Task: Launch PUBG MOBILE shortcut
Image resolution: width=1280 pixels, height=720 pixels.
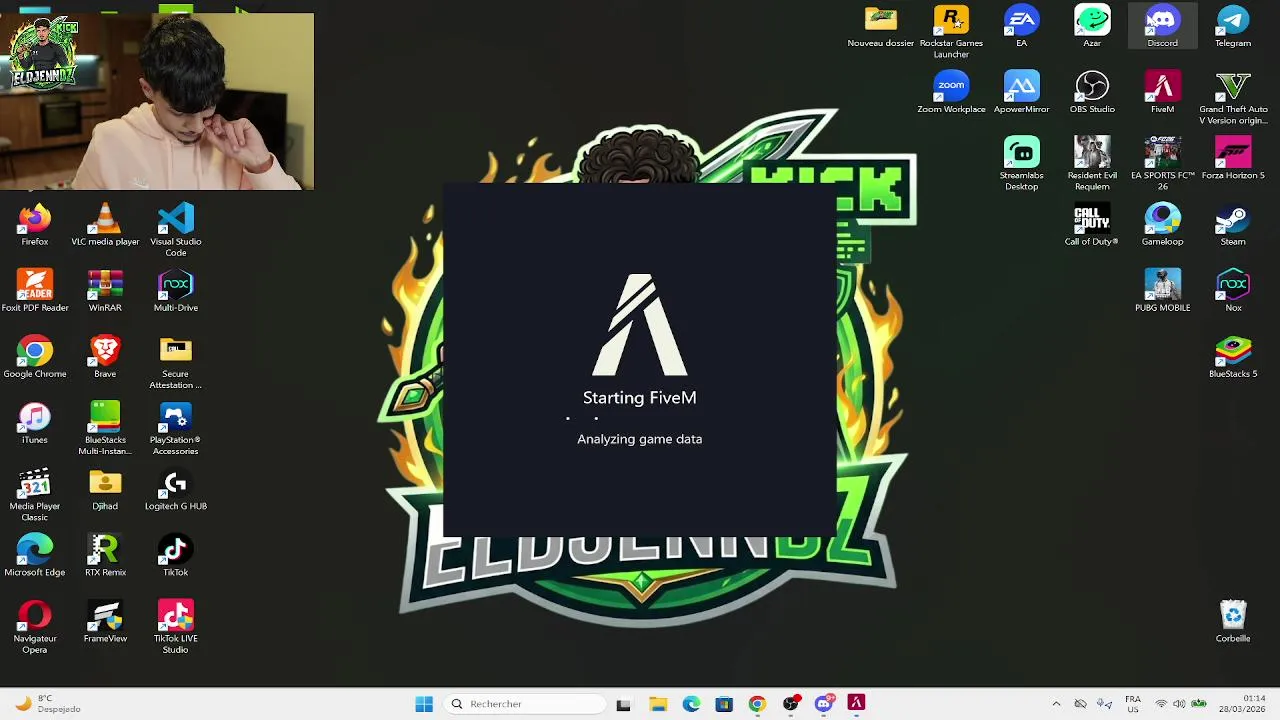Action: (1162, 291)
